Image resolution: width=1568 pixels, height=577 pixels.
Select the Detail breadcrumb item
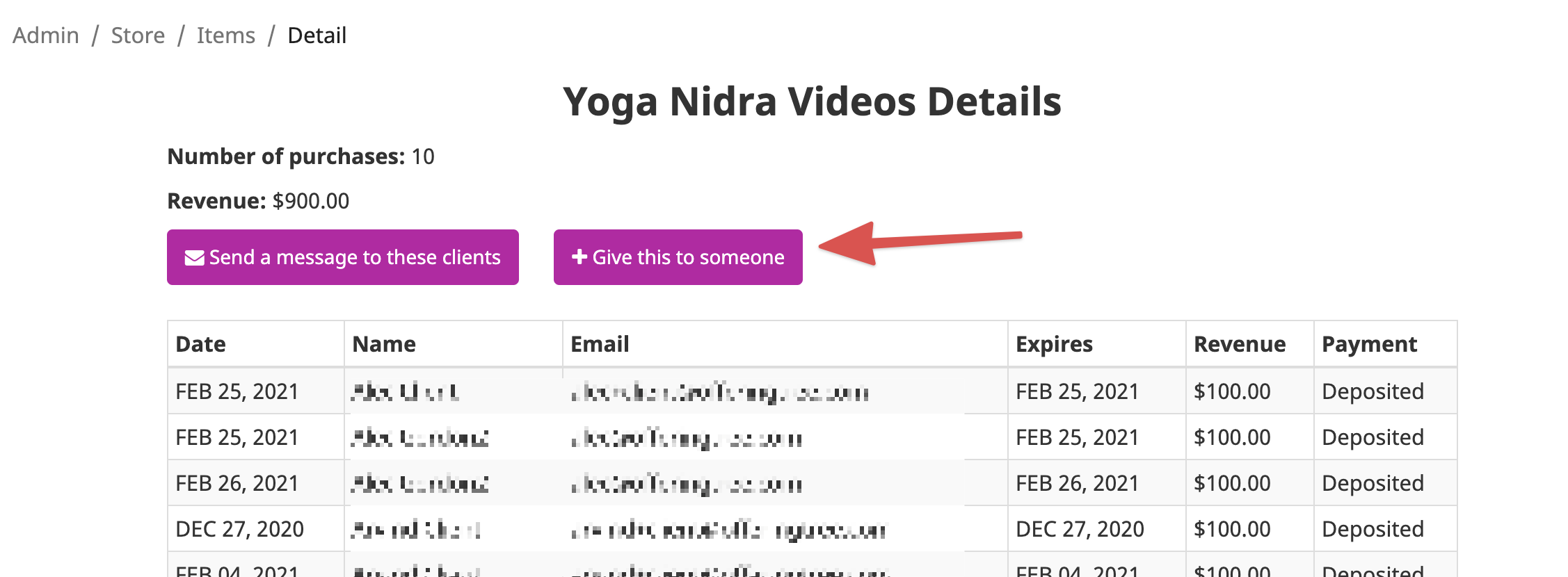[317, 35]
